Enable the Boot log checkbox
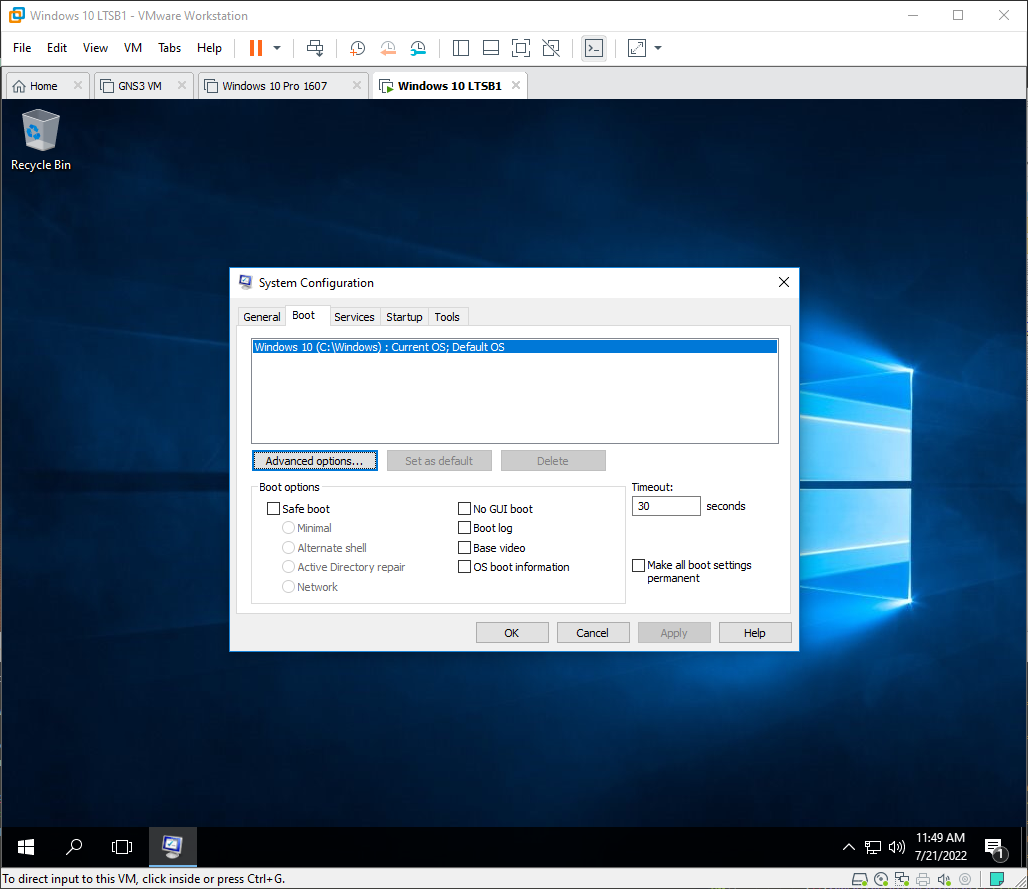The image size is (1028, 889). coord(464,528)
